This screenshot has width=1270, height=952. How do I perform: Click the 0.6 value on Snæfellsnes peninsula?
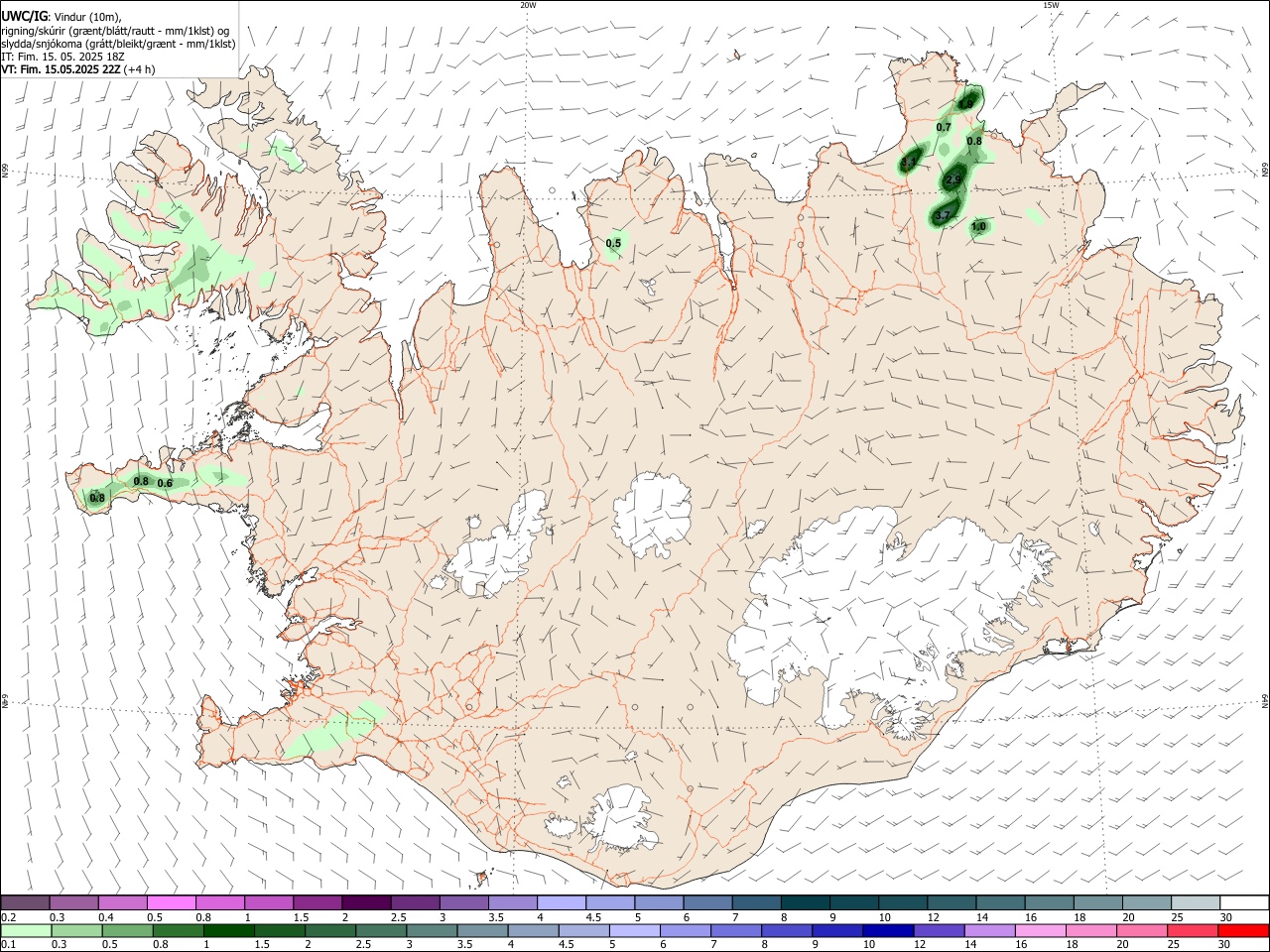[x=165, y=483]
